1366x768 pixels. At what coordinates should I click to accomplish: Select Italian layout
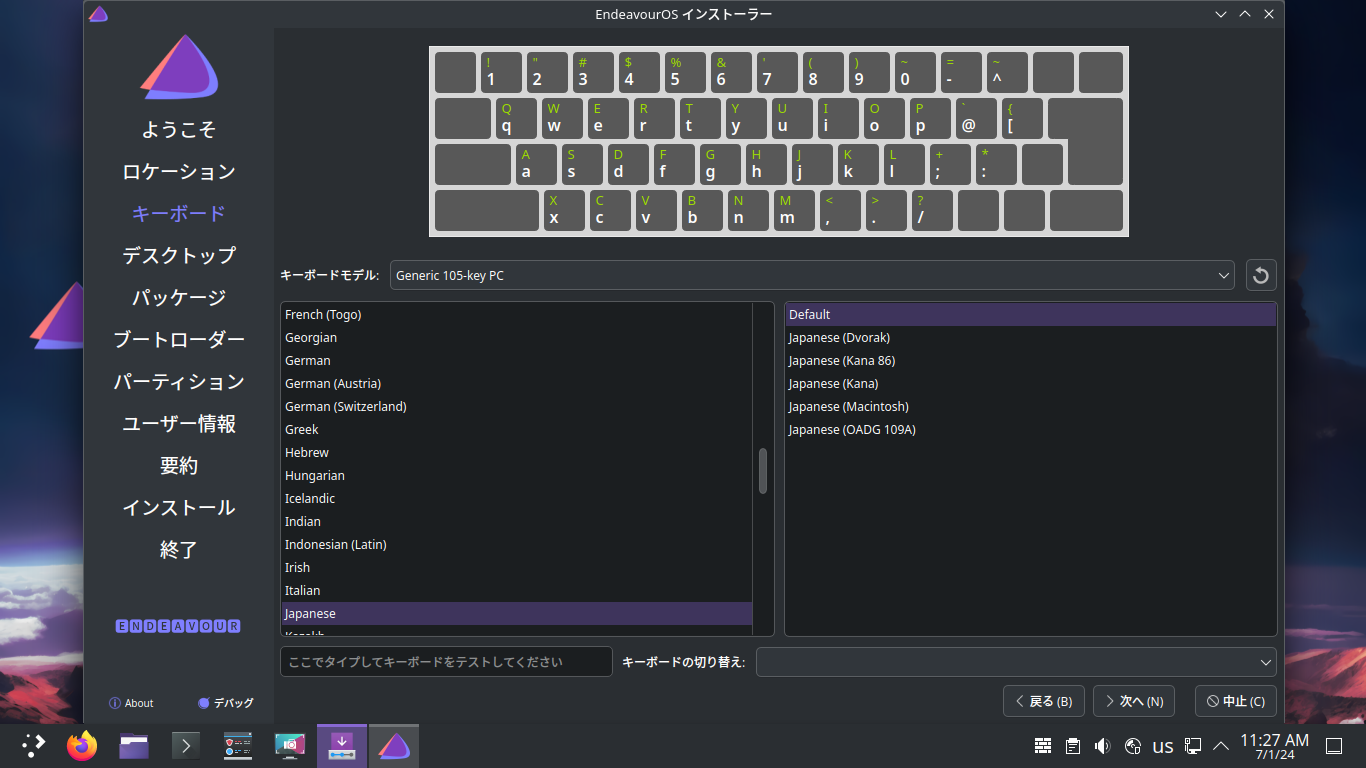click(x=516, y=591)
